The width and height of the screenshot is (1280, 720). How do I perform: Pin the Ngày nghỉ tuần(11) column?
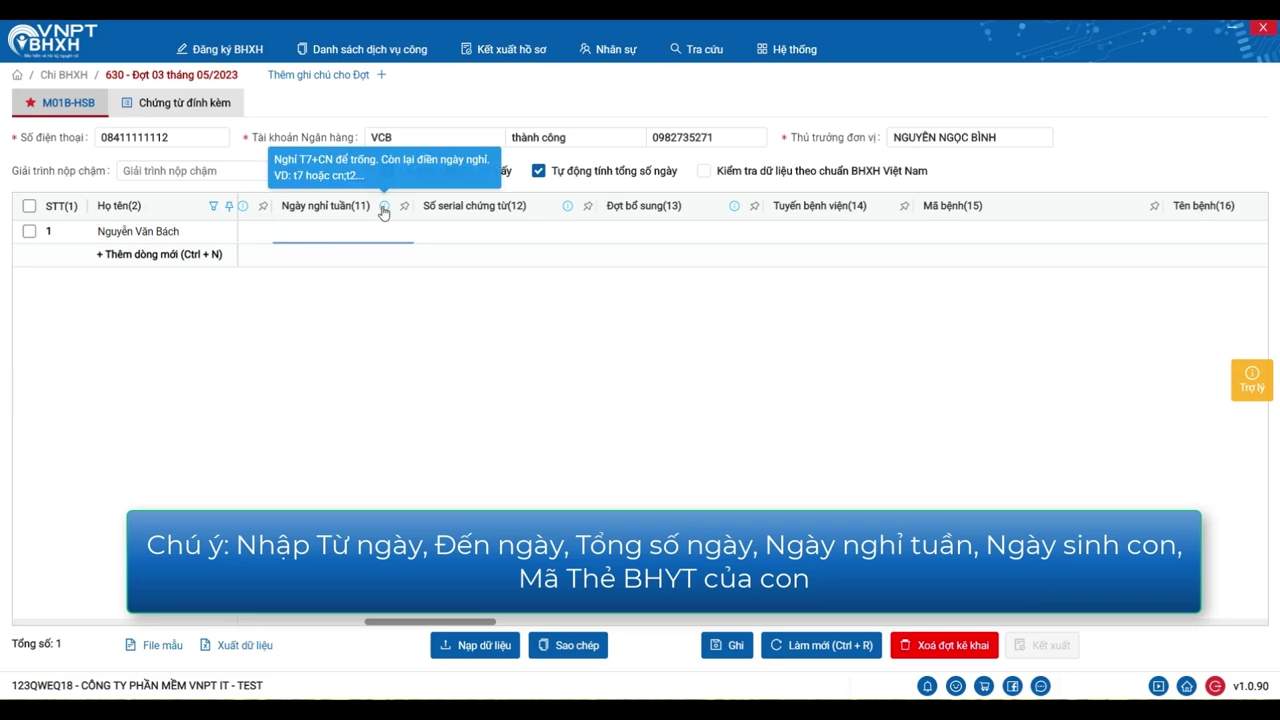click(x=404, y=206)
